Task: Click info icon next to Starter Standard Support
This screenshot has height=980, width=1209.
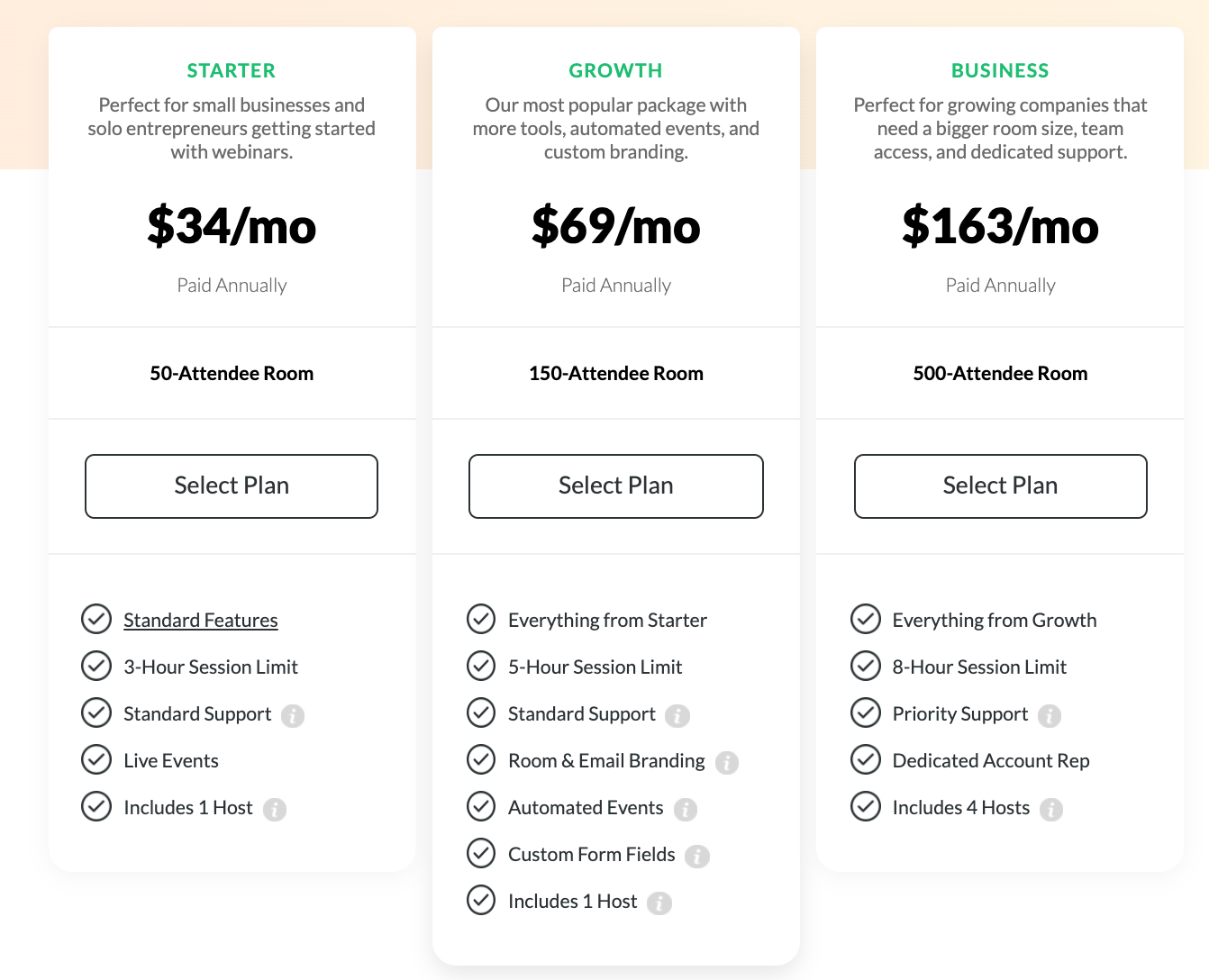Action: [x=293, y=716]
